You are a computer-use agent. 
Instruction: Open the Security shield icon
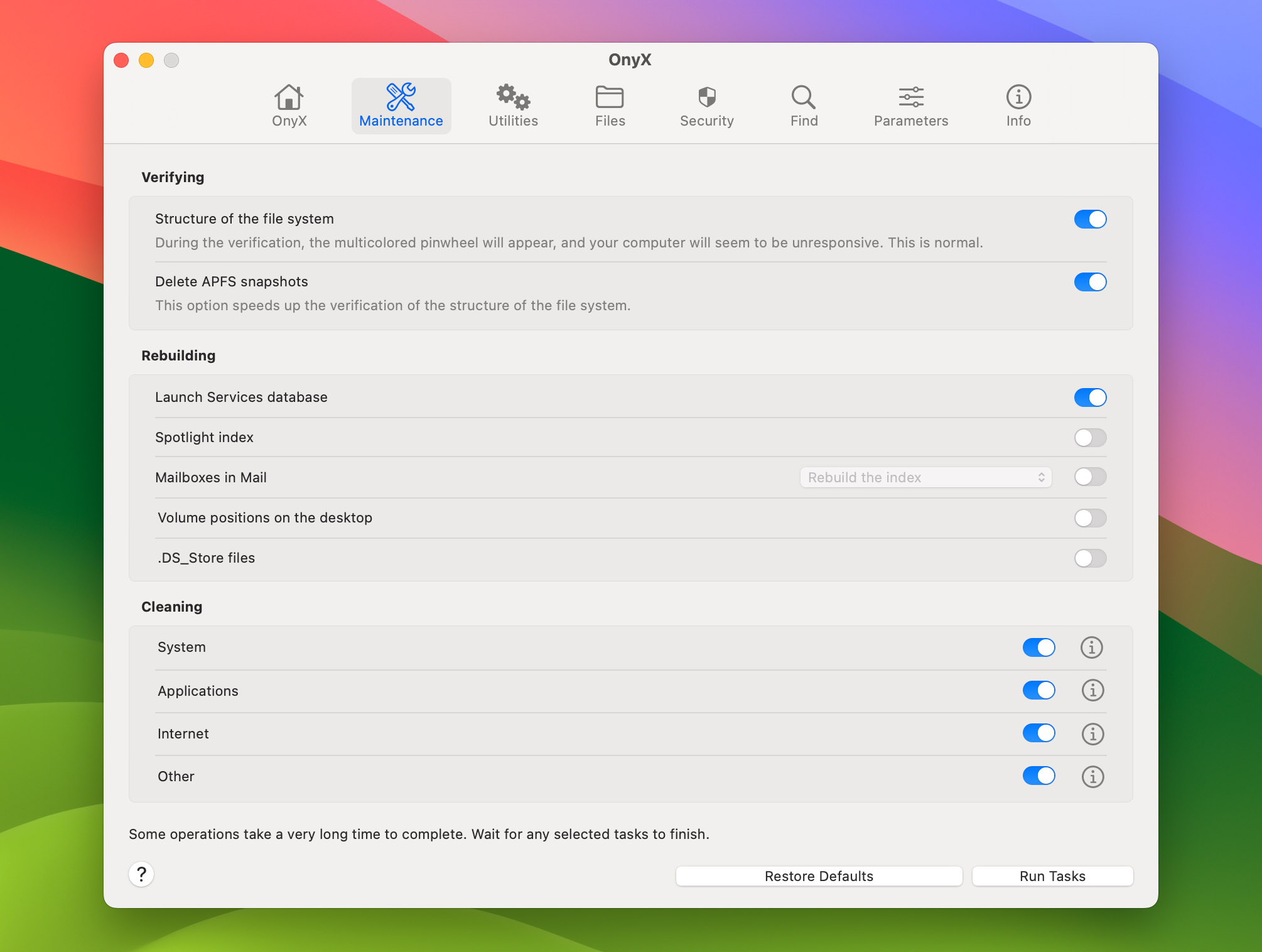707,97
